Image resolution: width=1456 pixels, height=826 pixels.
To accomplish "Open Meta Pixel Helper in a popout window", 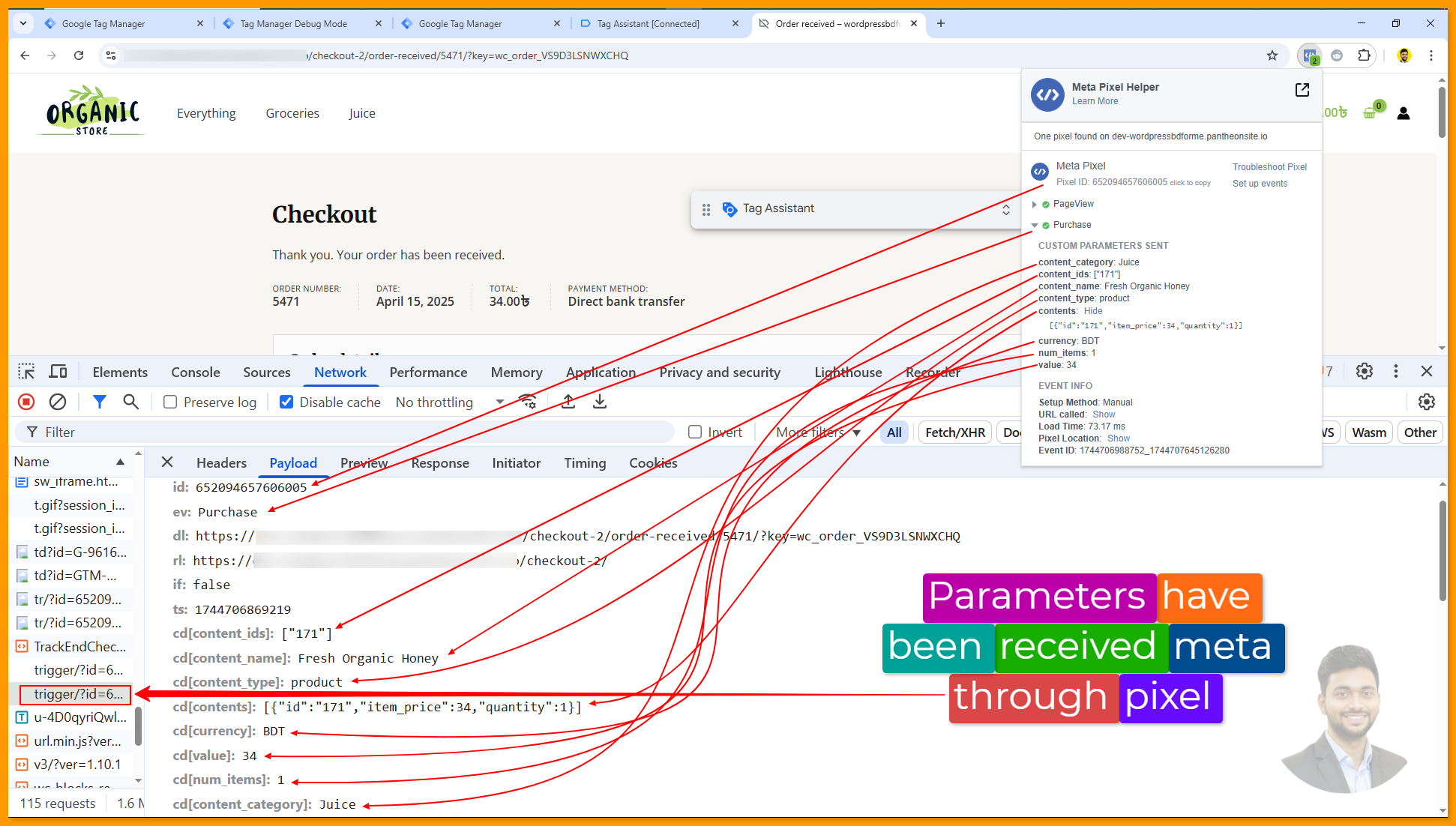I will [x=1302, y=90].
